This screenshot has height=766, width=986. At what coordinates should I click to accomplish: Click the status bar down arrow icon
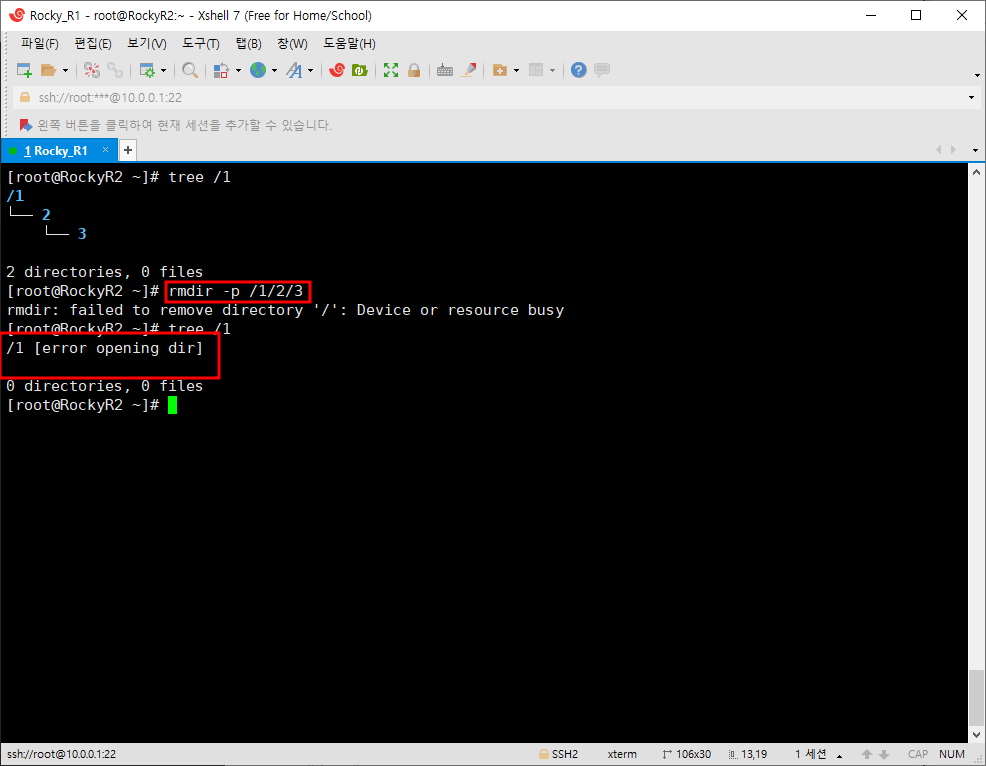[884, 754]
